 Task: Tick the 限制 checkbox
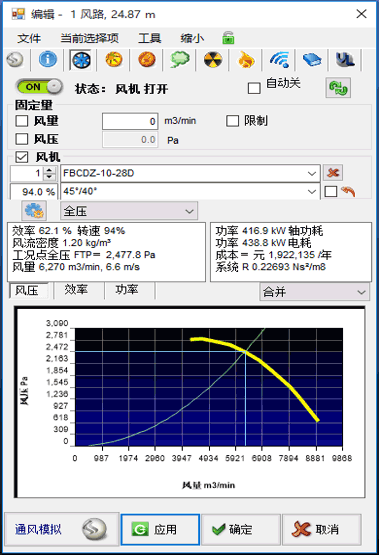(x=232, y=121)
